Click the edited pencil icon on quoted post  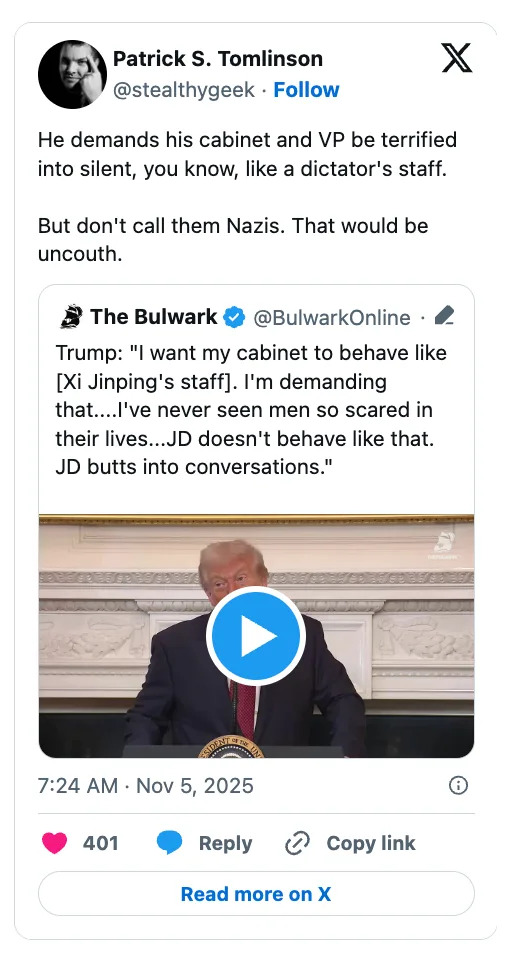coord(444,316)
